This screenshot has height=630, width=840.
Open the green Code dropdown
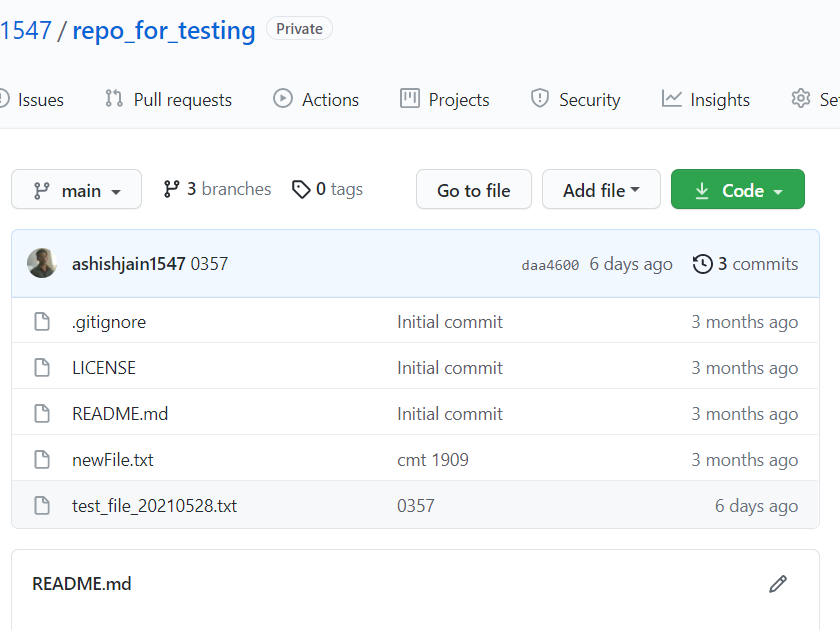click(x=737, y=189)
